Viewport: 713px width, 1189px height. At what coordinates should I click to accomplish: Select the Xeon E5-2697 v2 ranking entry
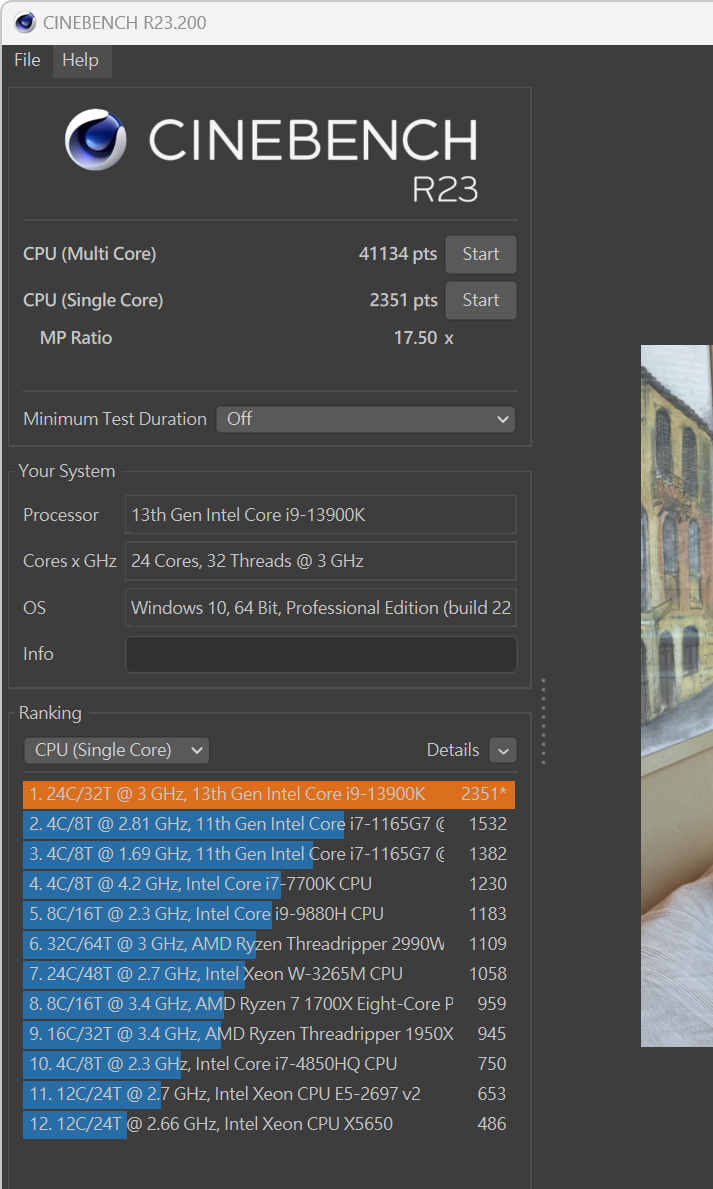click(x=269, y=1093)
